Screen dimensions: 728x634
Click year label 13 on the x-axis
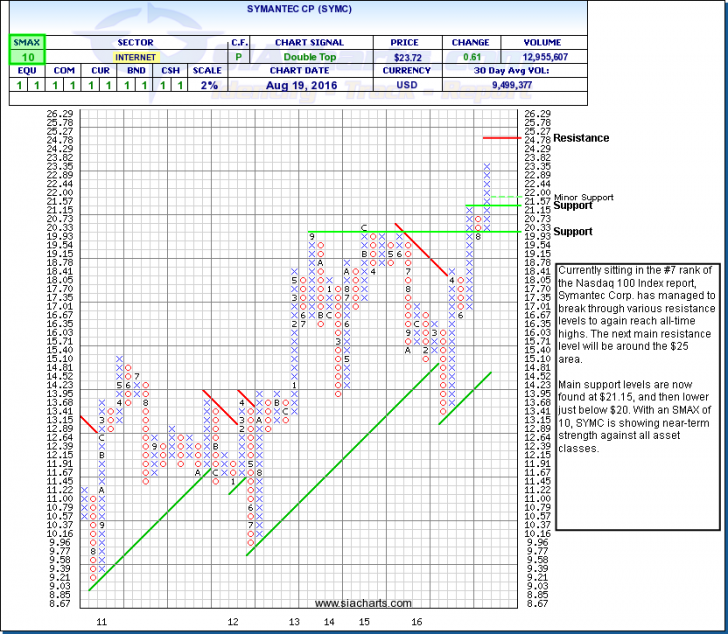point(294,621)
